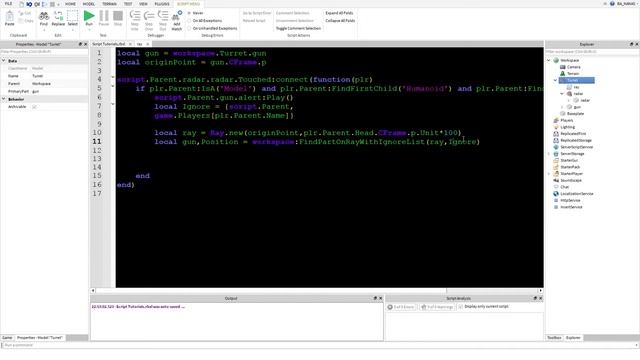Switch to the TERRAIN ribbon tab
The image size is (640, 360).
(109, 4)
